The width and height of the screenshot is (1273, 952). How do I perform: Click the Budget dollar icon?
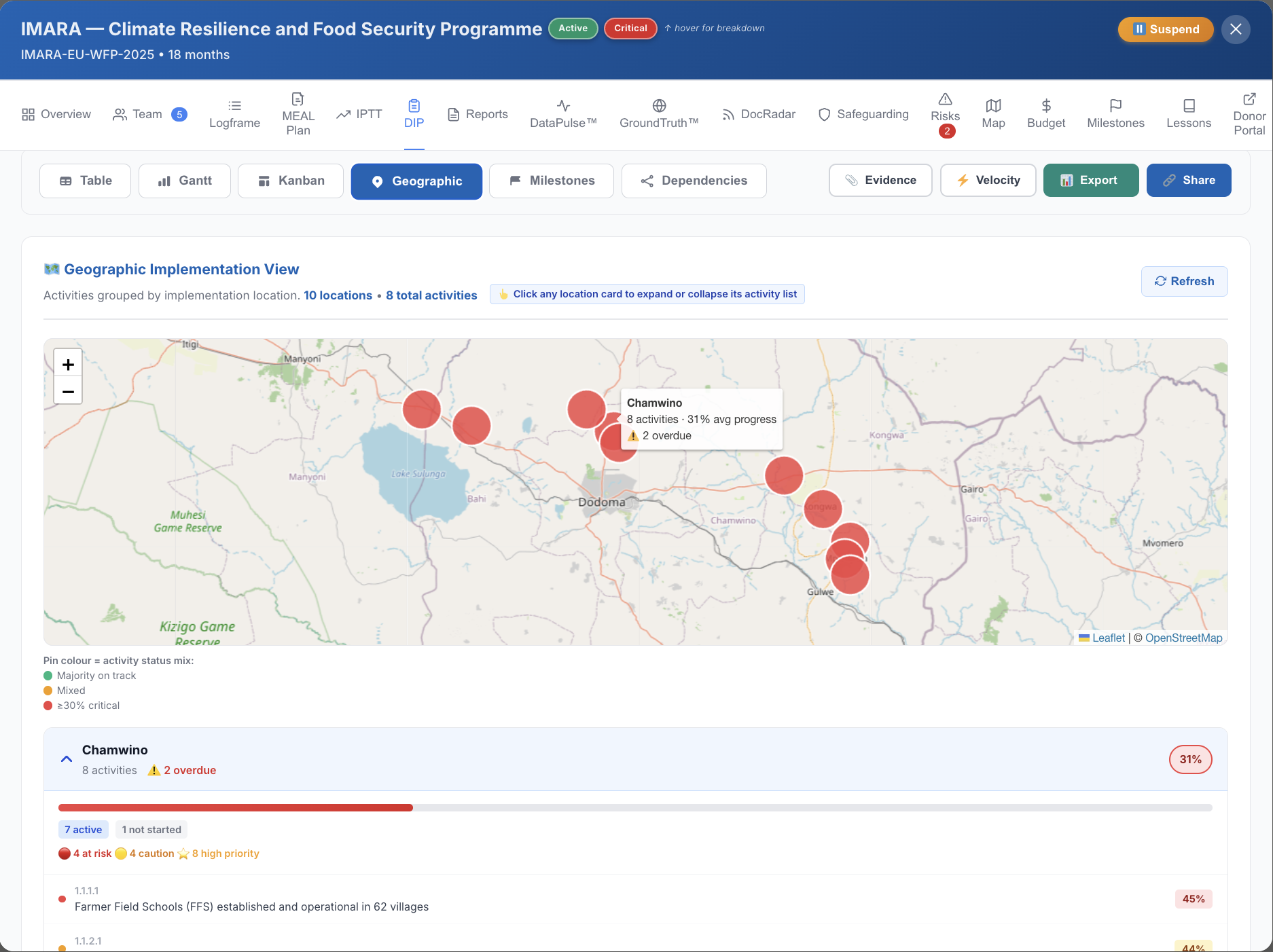point(1046,106)
